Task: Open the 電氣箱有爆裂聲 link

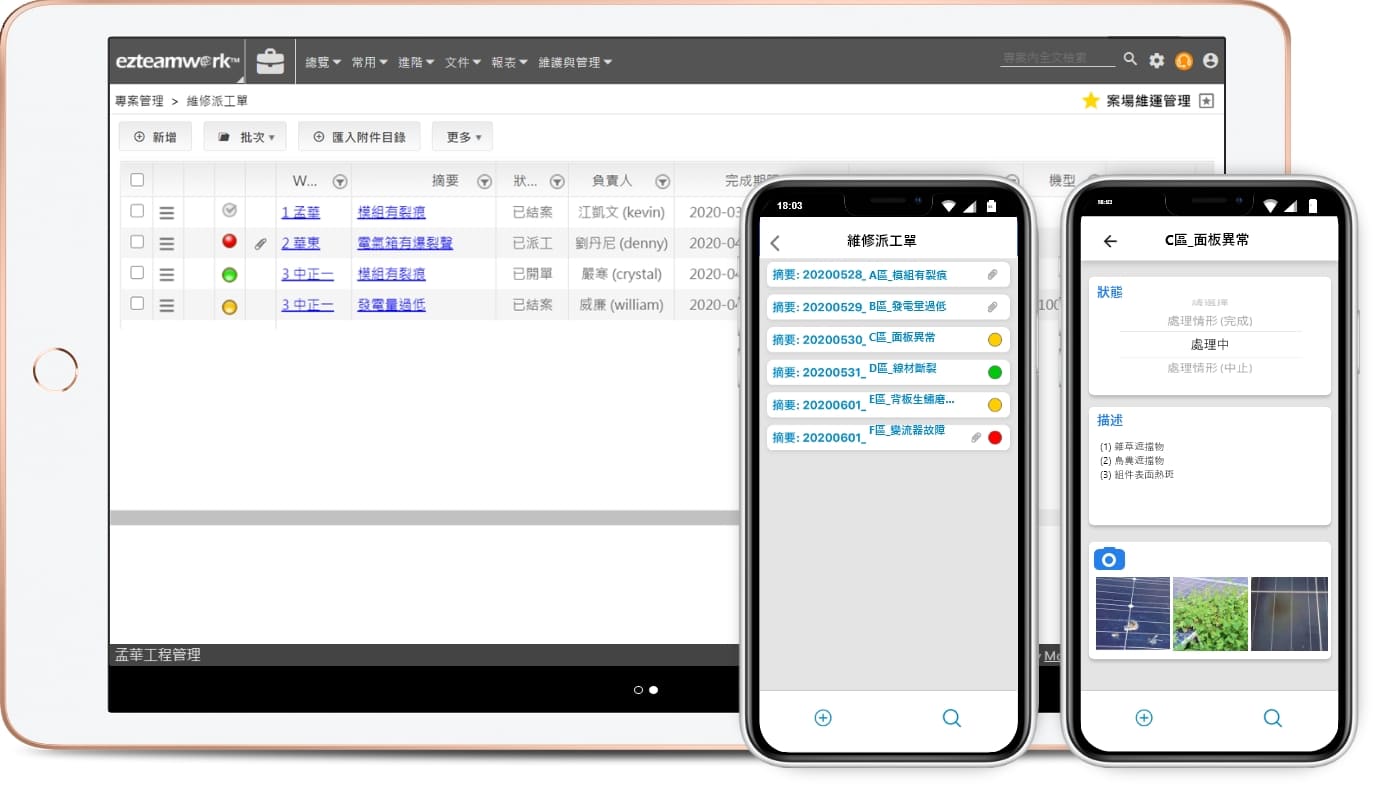Action: (405, 243)
